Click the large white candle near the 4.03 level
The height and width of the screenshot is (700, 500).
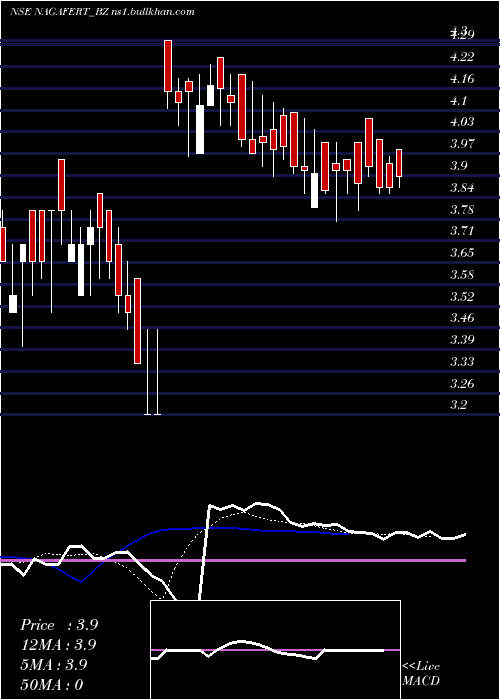tap(200, 129)
